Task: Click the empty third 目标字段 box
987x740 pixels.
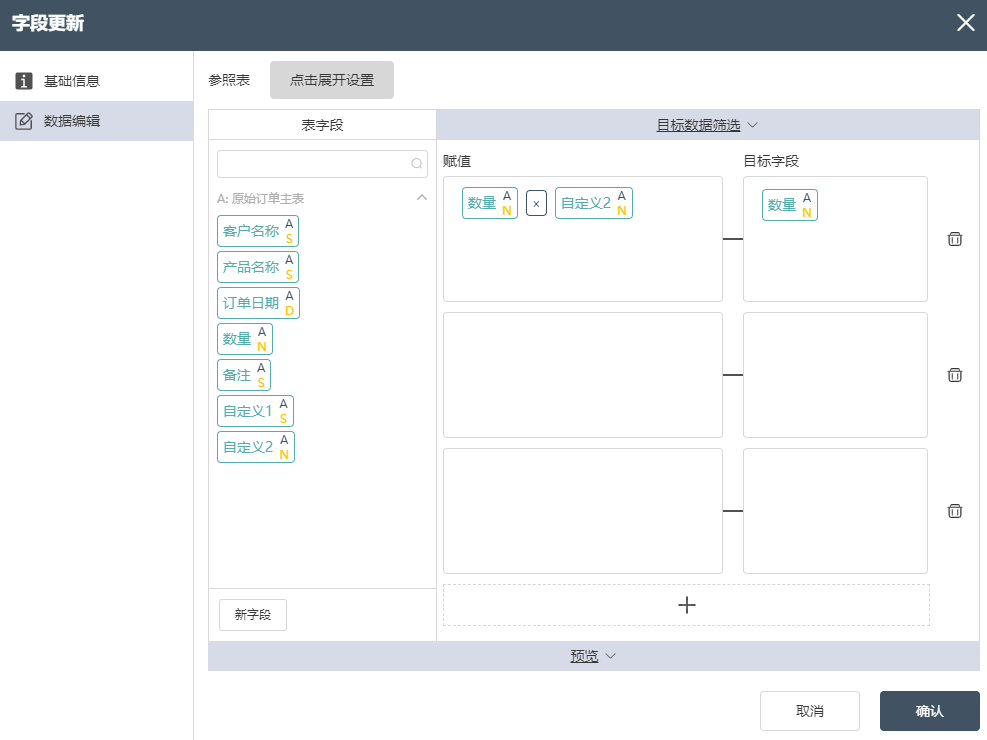Action: point(835,511)
